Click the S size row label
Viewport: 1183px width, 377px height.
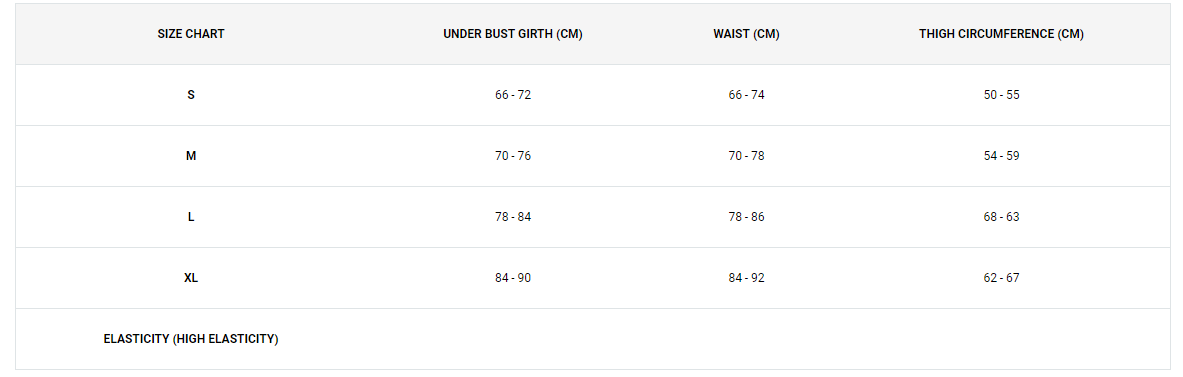(x=191, y=95)
